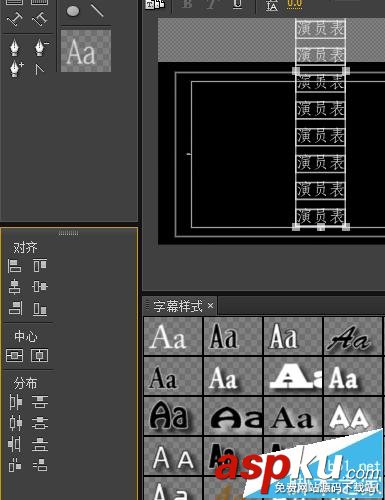
Task: Distribute objects with even vertical spacing
Action: pyautogui.click(x=40, y=465)
